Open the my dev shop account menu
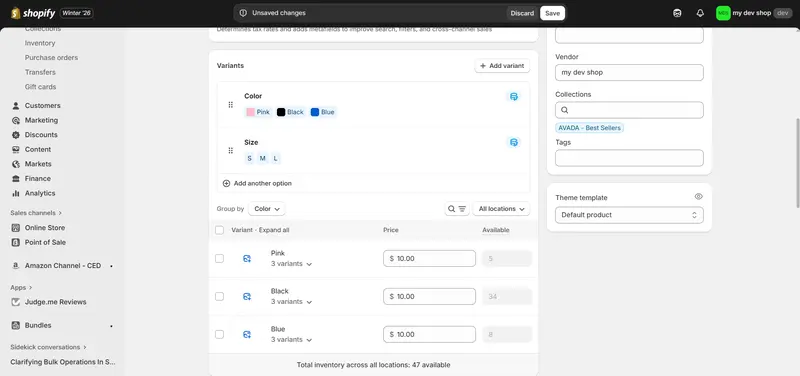Image resolution: width=800 pixels, height=376 pixels. 754,13
